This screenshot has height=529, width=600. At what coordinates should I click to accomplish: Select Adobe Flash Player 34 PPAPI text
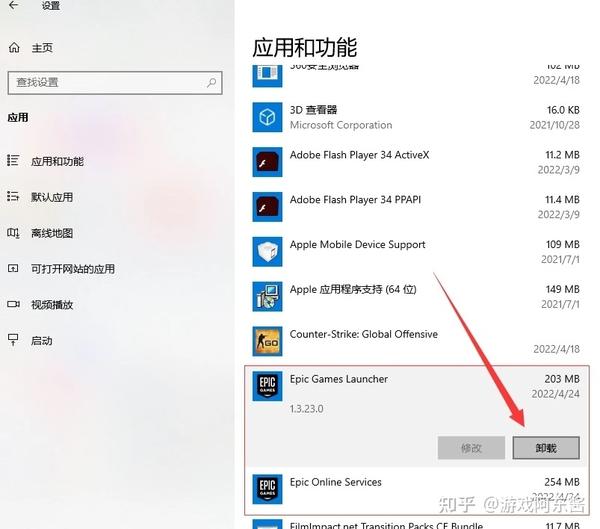pos(355,200)
